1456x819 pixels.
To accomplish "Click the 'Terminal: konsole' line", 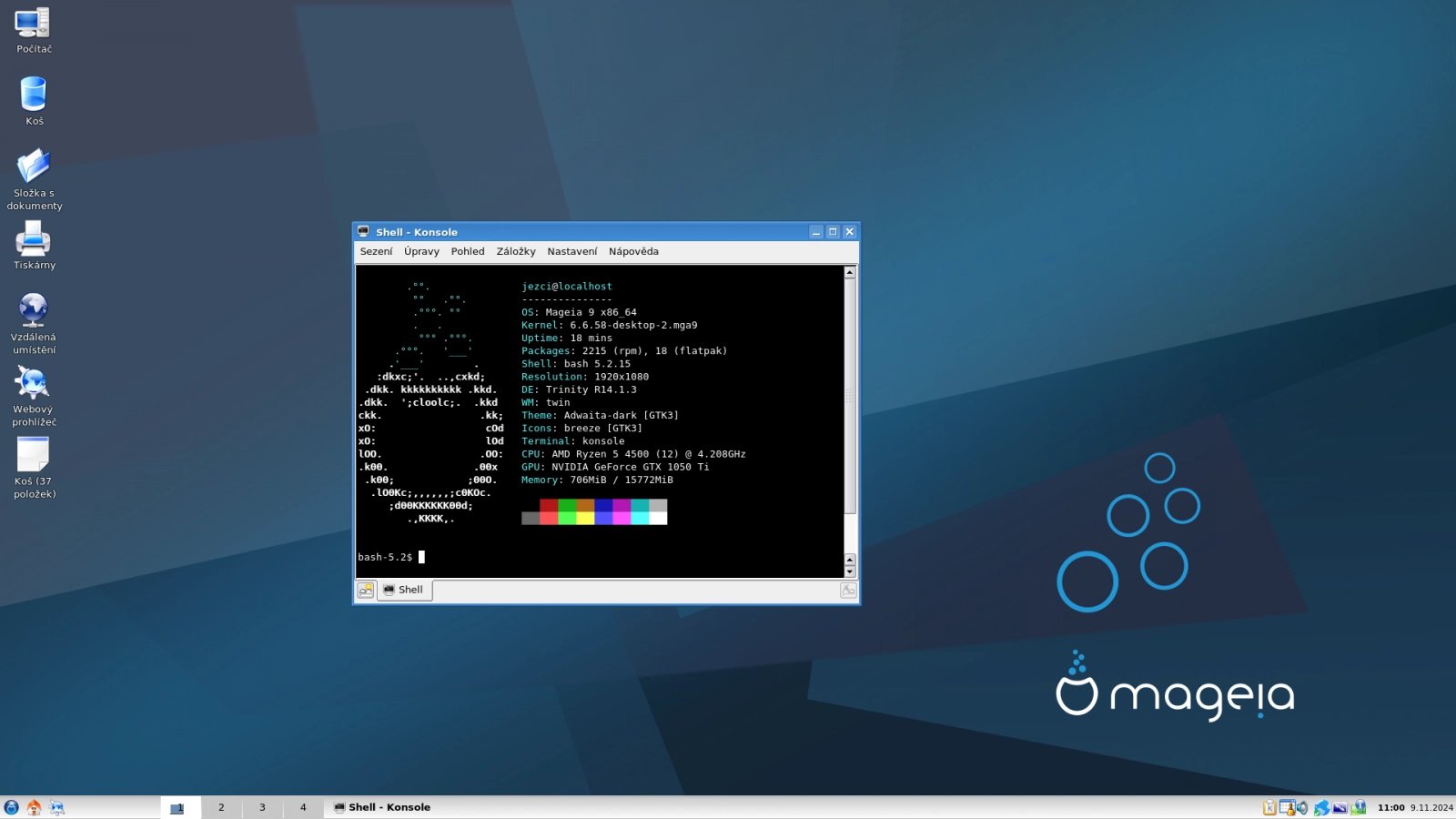I will [573, 441].
